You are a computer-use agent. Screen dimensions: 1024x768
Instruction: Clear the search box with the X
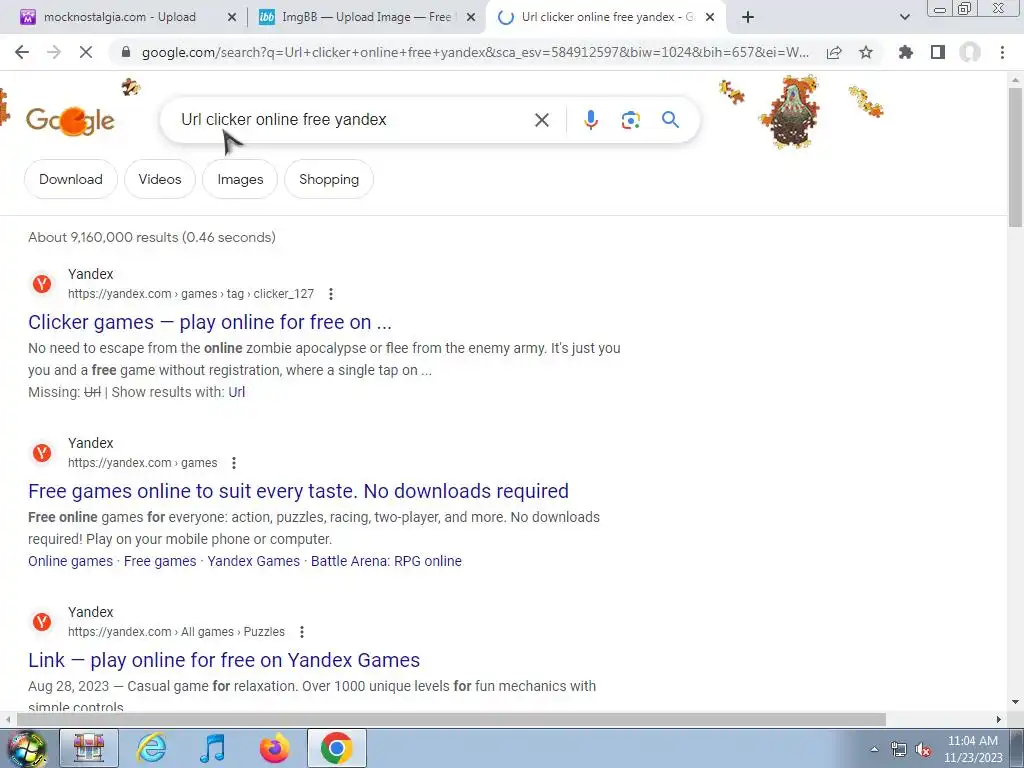(541, 120)
